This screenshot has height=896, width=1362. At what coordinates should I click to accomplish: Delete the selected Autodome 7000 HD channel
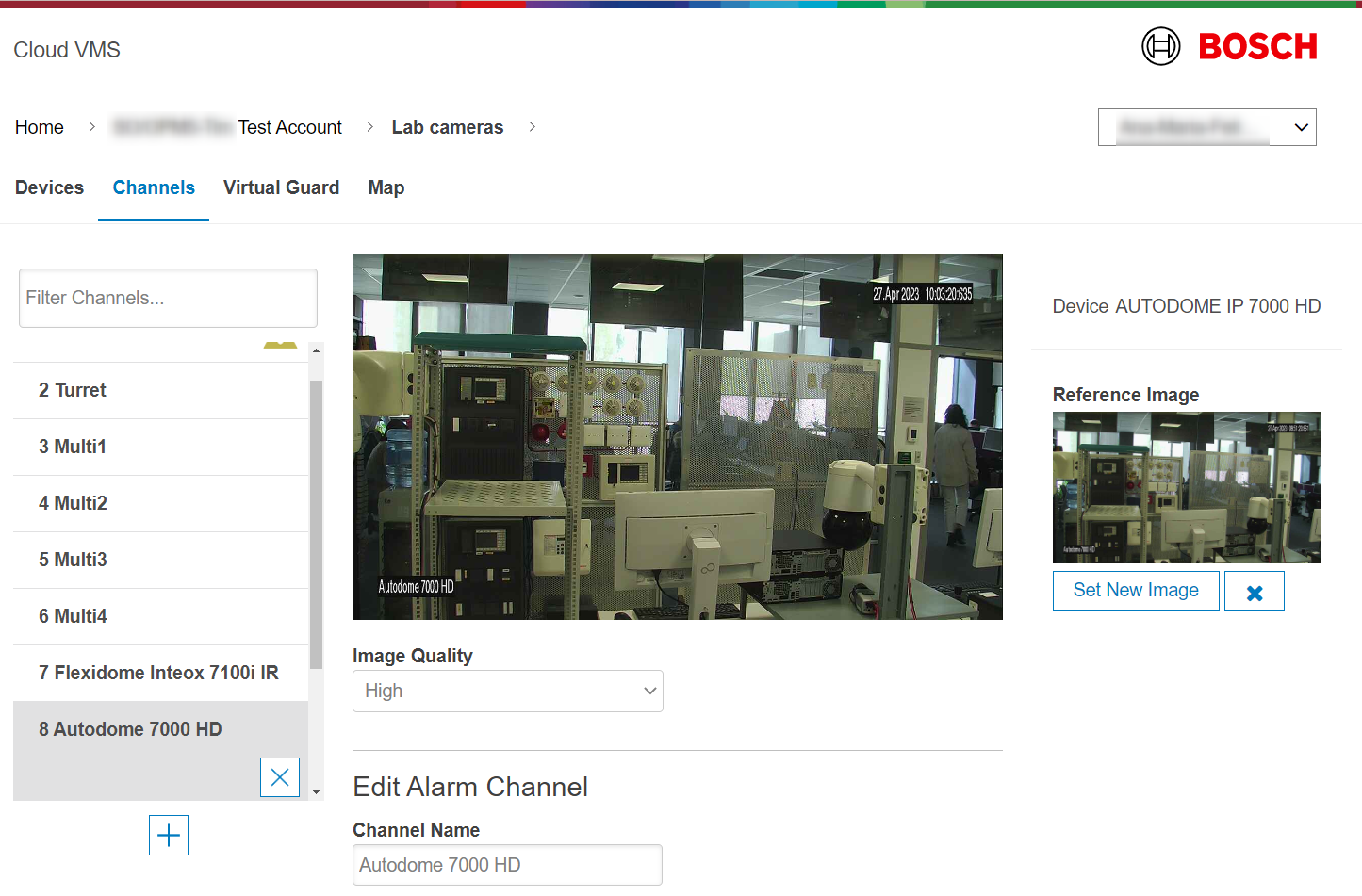(280, 777)
